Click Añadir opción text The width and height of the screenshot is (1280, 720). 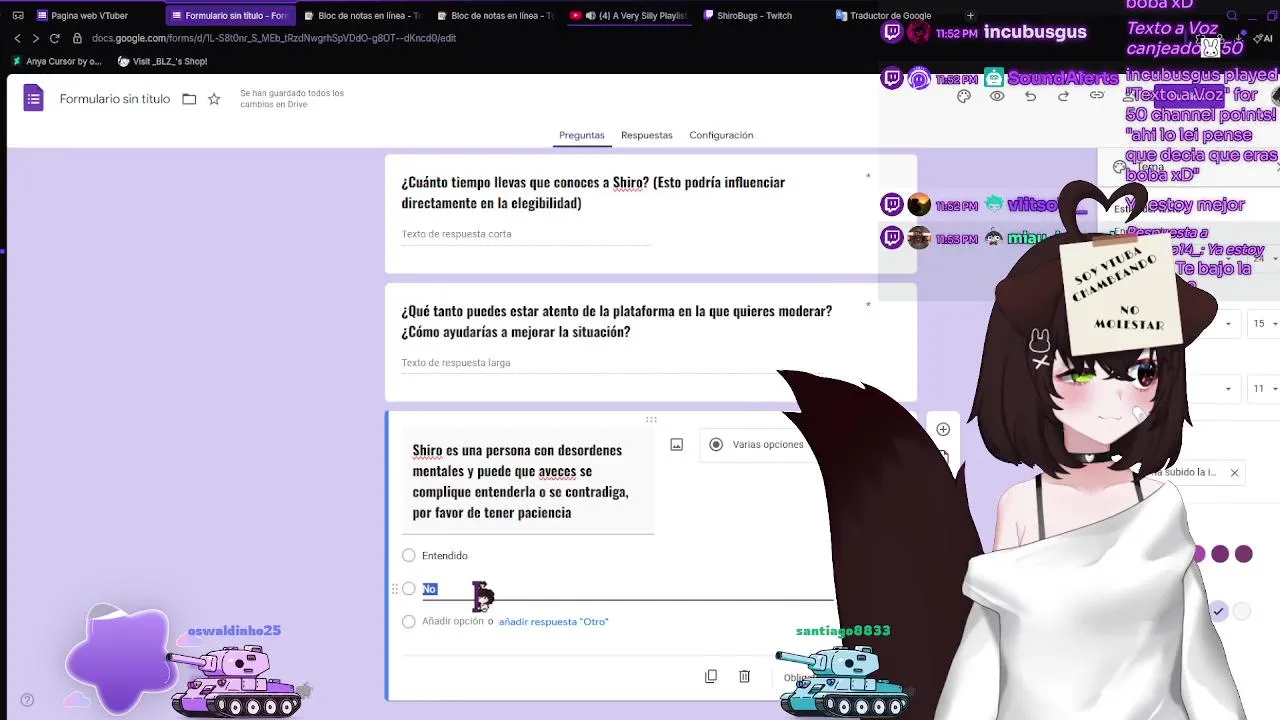click(x=452, y=621)
